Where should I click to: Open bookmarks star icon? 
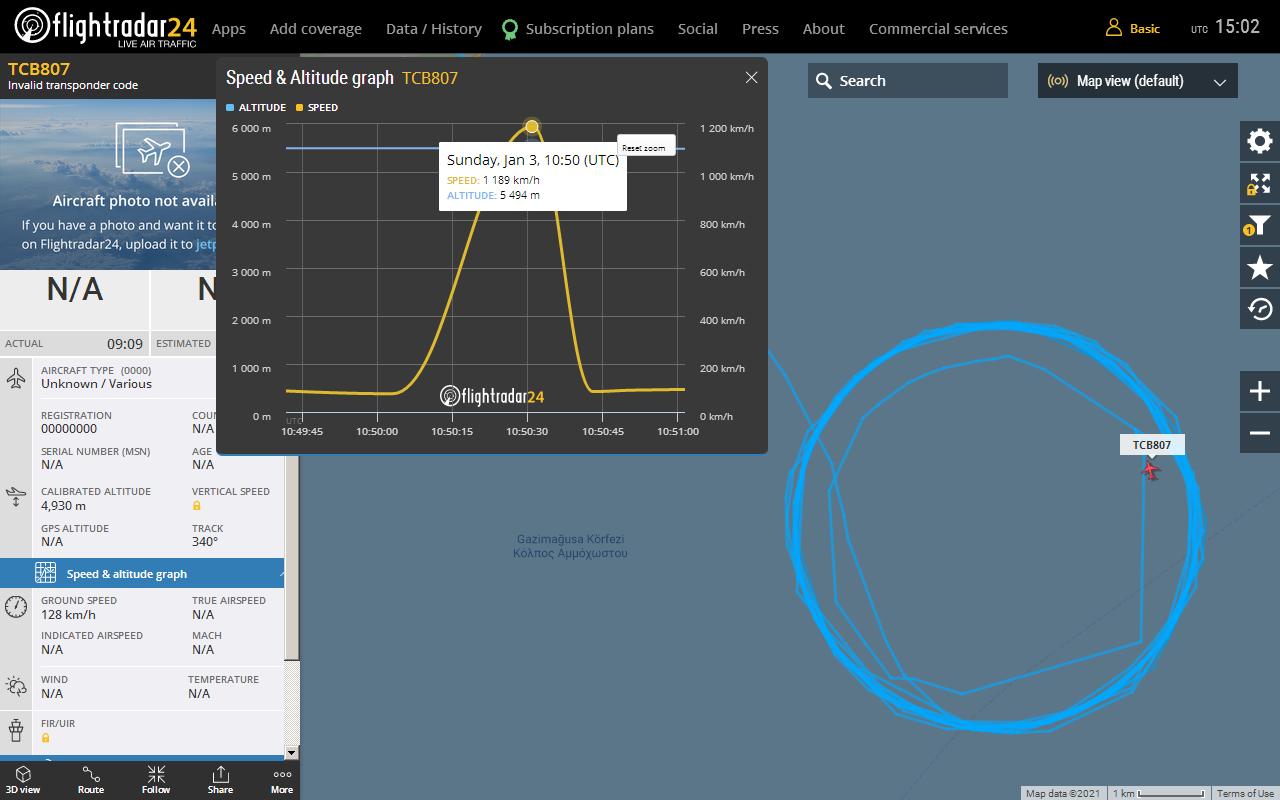[x=1260, y=268]
